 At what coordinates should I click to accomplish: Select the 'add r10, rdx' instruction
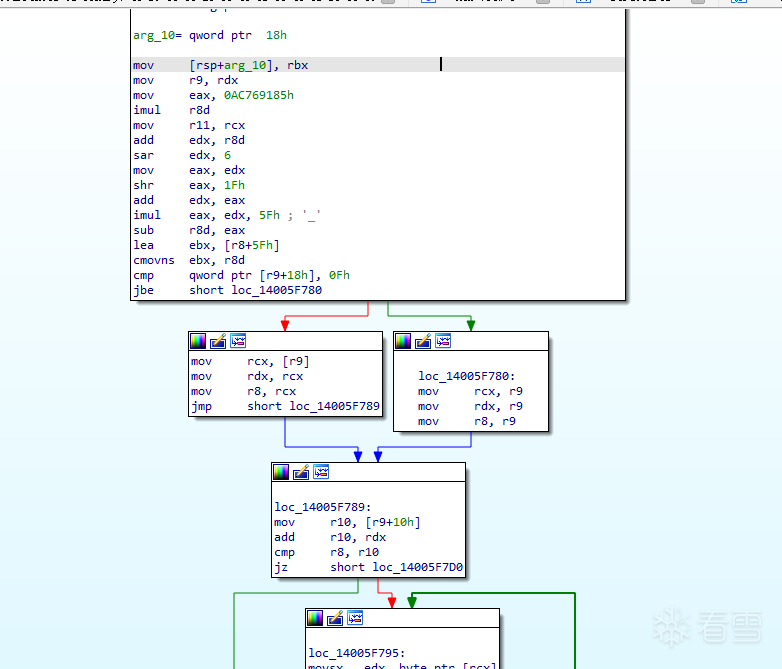point(330,537)
